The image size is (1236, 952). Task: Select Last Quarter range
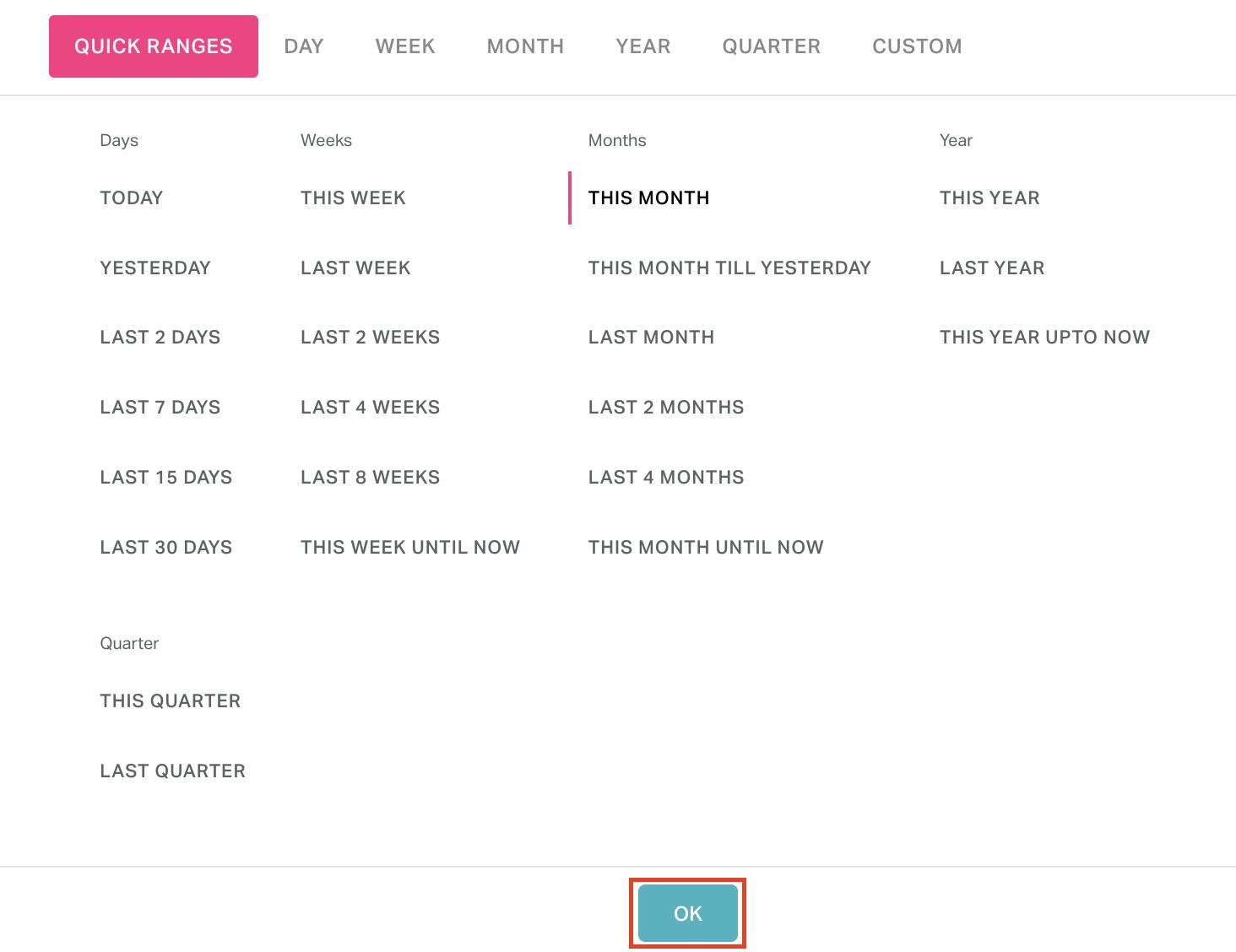(x=173, y=771)
